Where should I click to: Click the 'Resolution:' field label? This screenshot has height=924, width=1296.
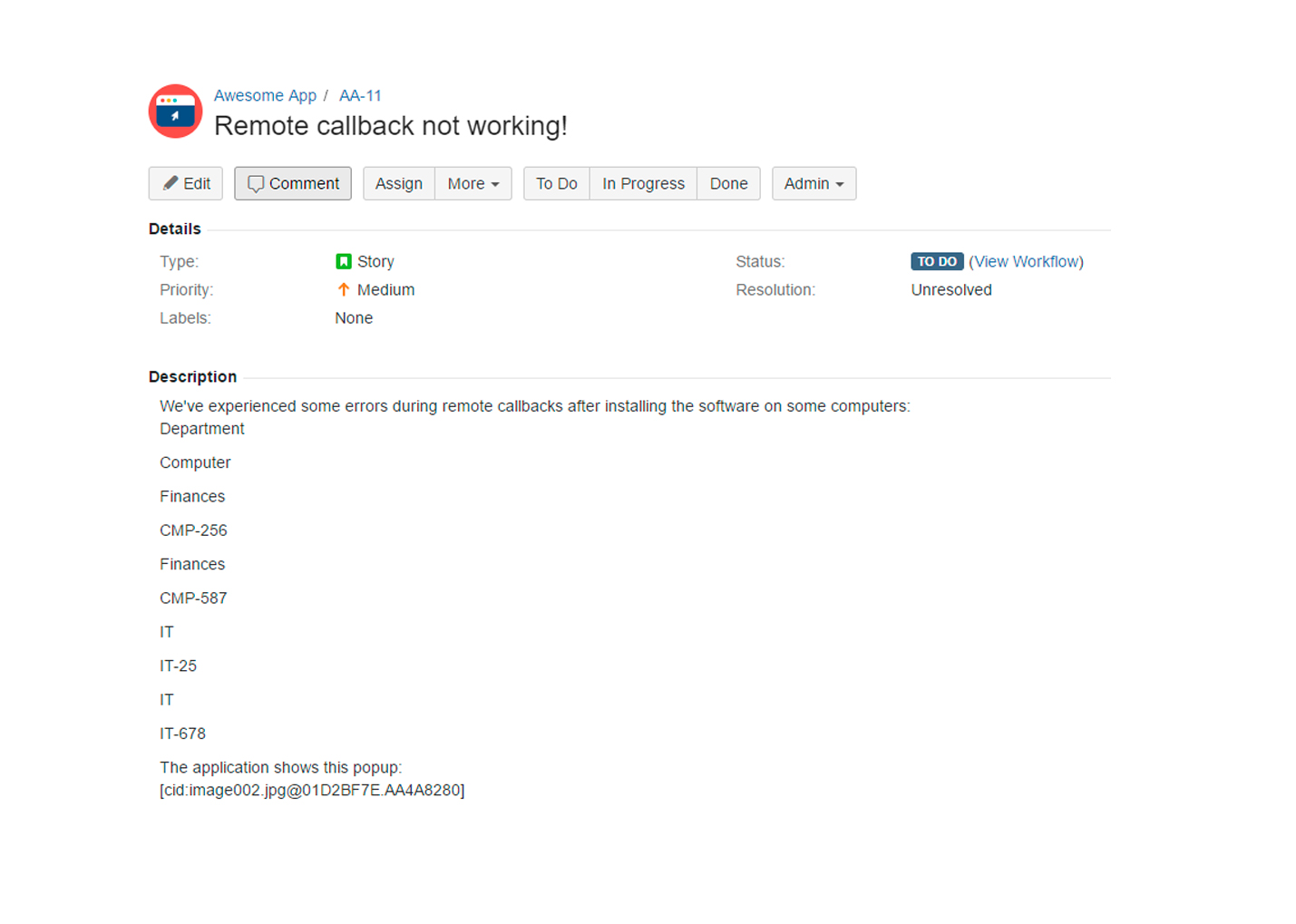[775, 290]
